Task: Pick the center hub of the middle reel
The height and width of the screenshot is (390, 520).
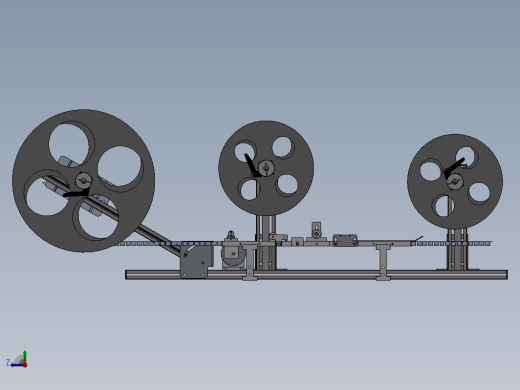Action: (266, 168)
